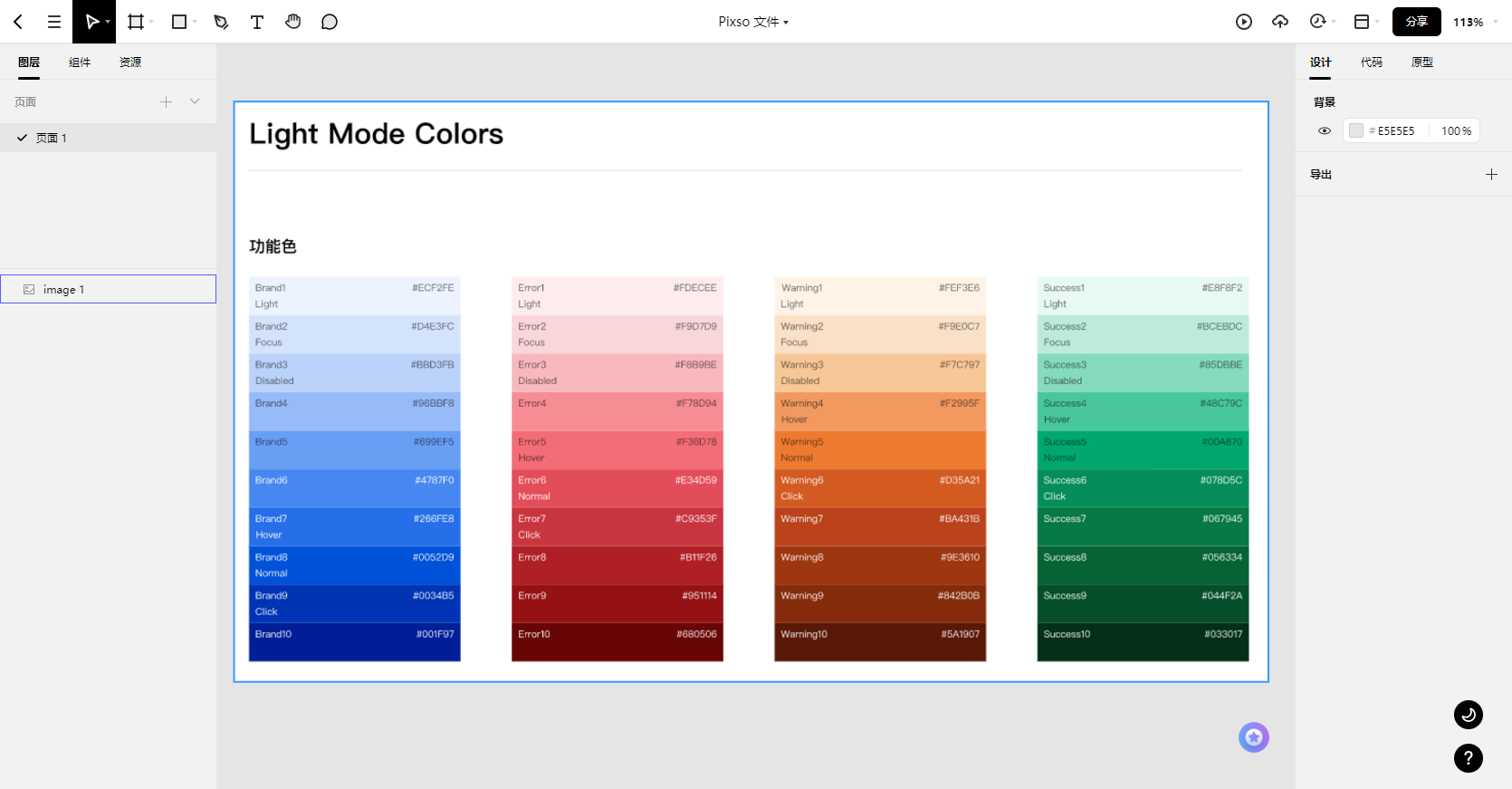Expand the Frame tool dropdown arrow
This screenshot has height=789, width=1512.
point(151,22)
